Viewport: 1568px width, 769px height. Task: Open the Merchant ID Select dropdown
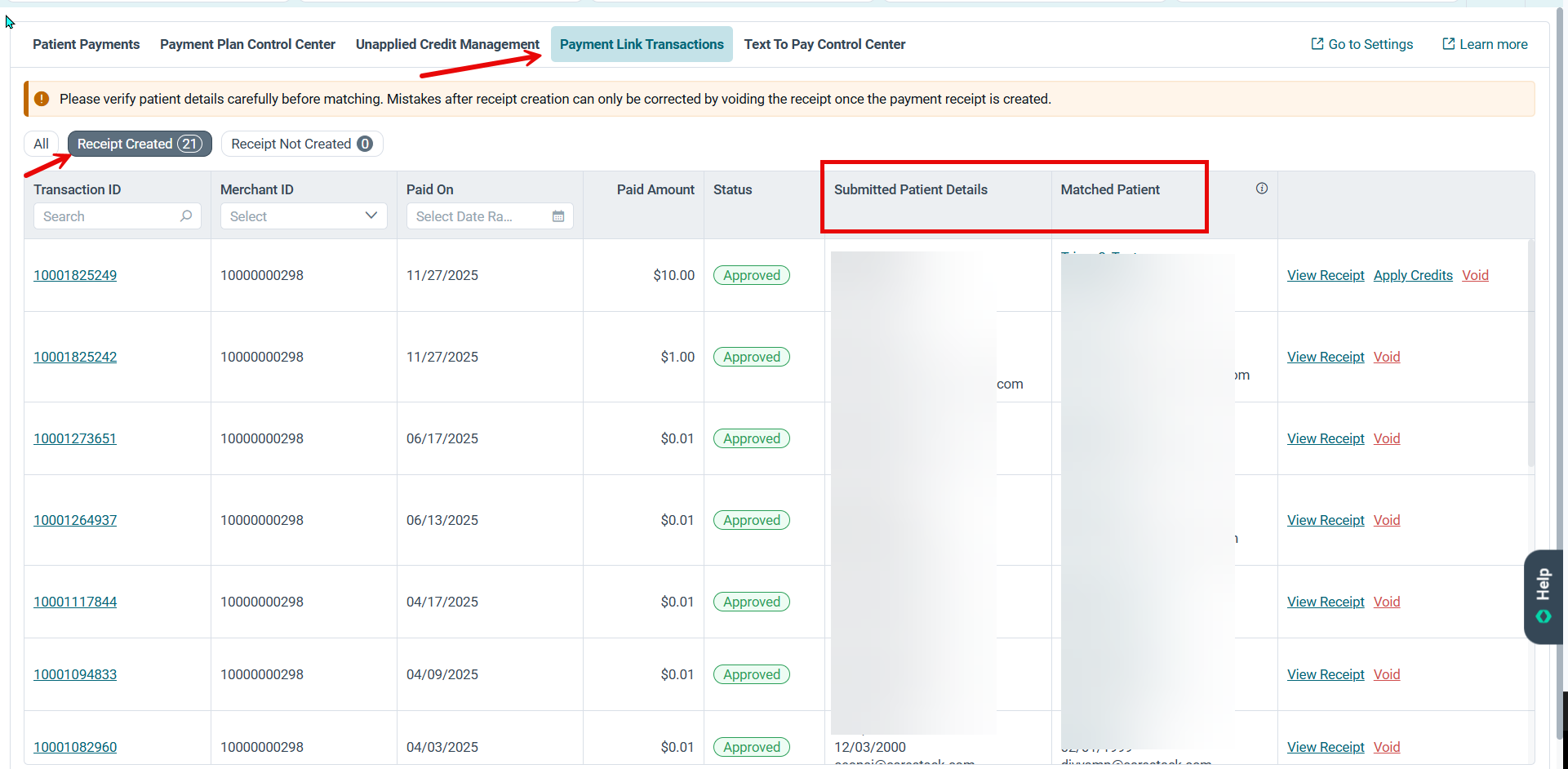pyautogui.click(x=304, y=216)
